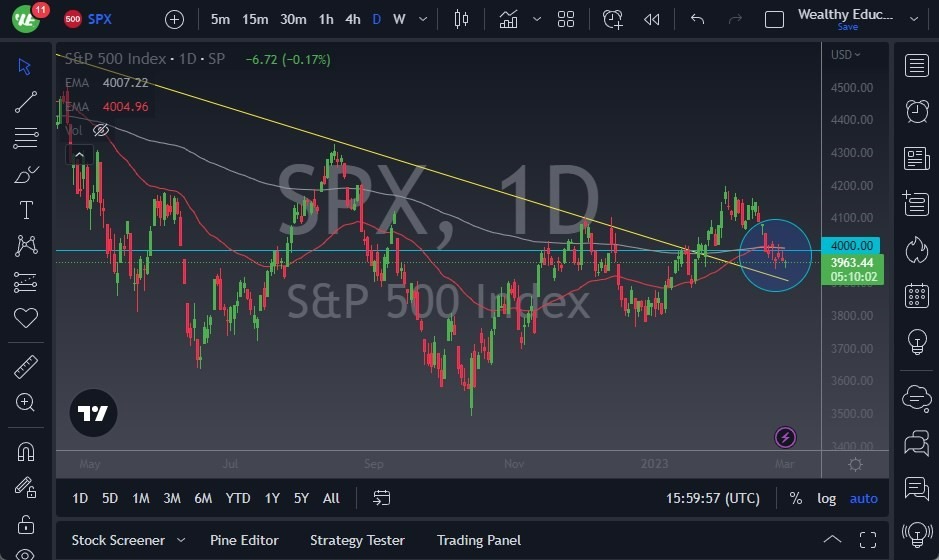The image size is (939, 560).
Task: Toggle magnet mode
Action: coord(26,452)
